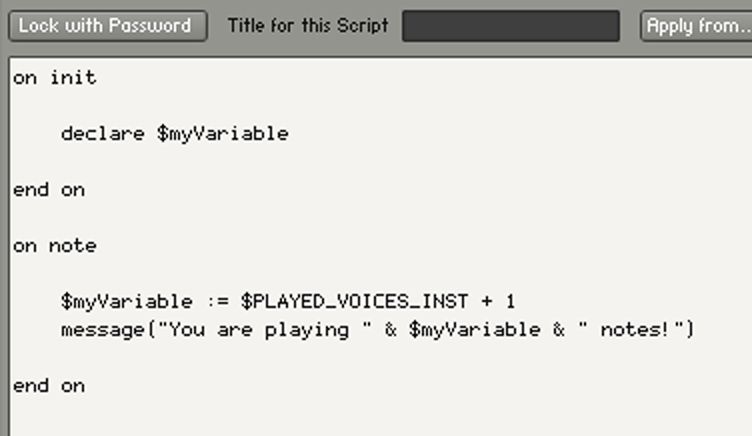Click $PLAYED_VOICES_INST in the code
Screen dimensions: 752x436
pyautogui.click(x=354, y=302)
